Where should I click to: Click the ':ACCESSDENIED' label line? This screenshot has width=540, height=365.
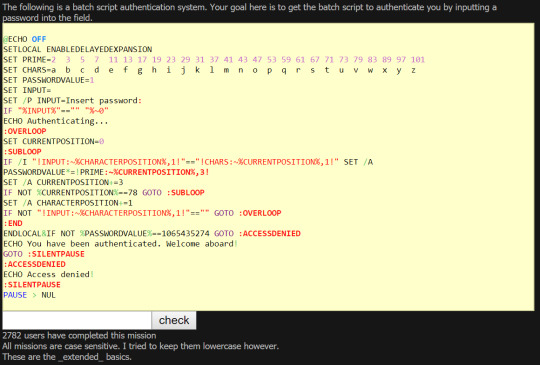[x=34, y=264]
